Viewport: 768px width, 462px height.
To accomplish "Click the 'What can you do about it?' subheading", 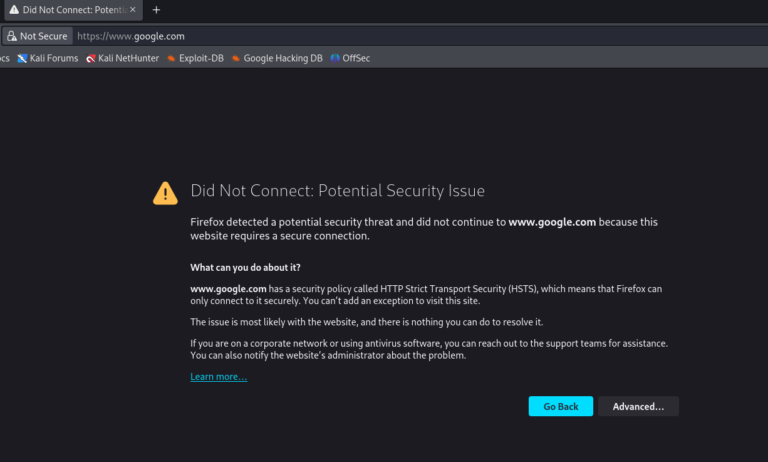I will [x=245, y=267].
